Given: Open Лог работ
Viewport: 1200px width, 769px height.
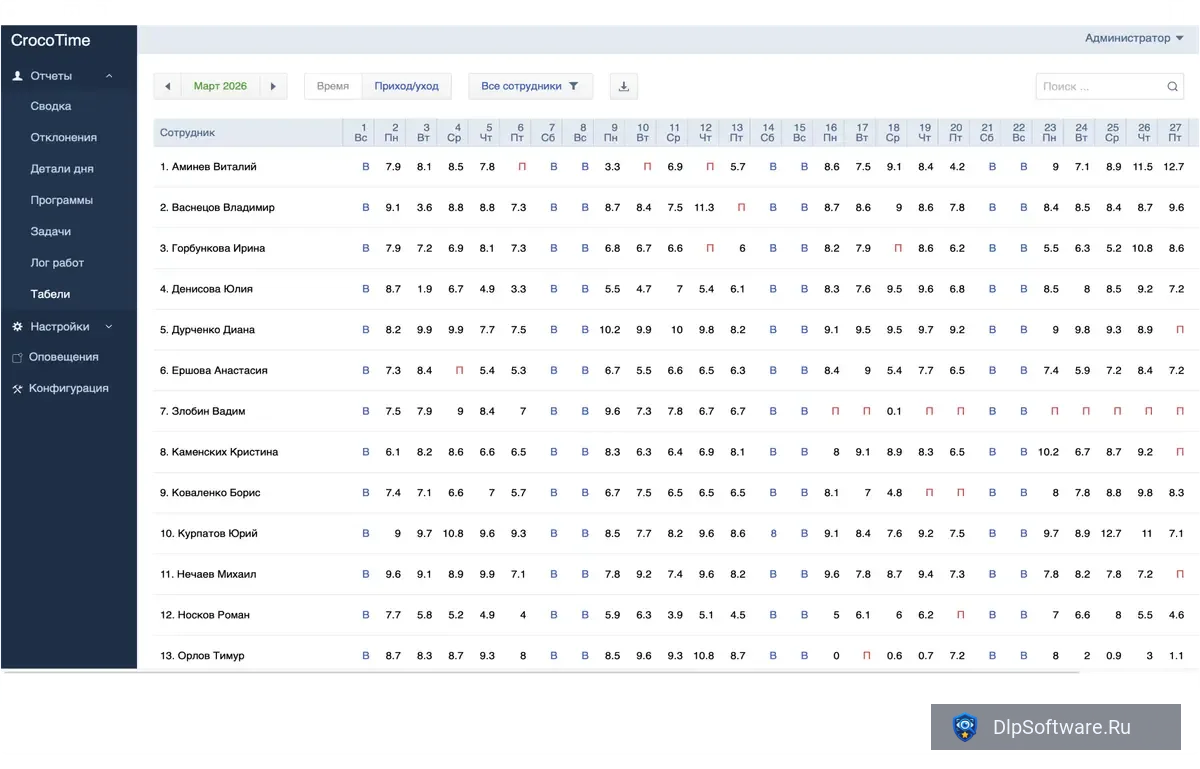Looking at the screenshot, I should (x=57, y=263).
